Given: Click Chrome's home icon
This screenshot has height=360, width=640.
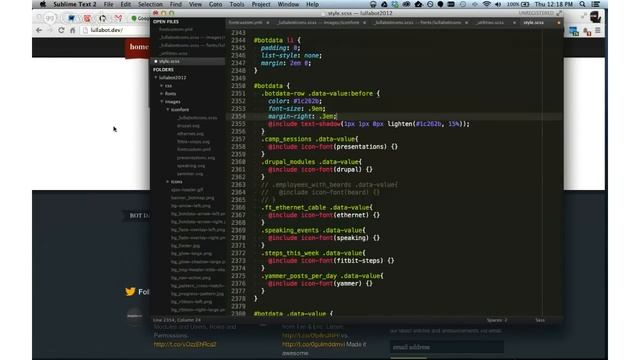Looking at the screenshot, I should tap(72, 30).
